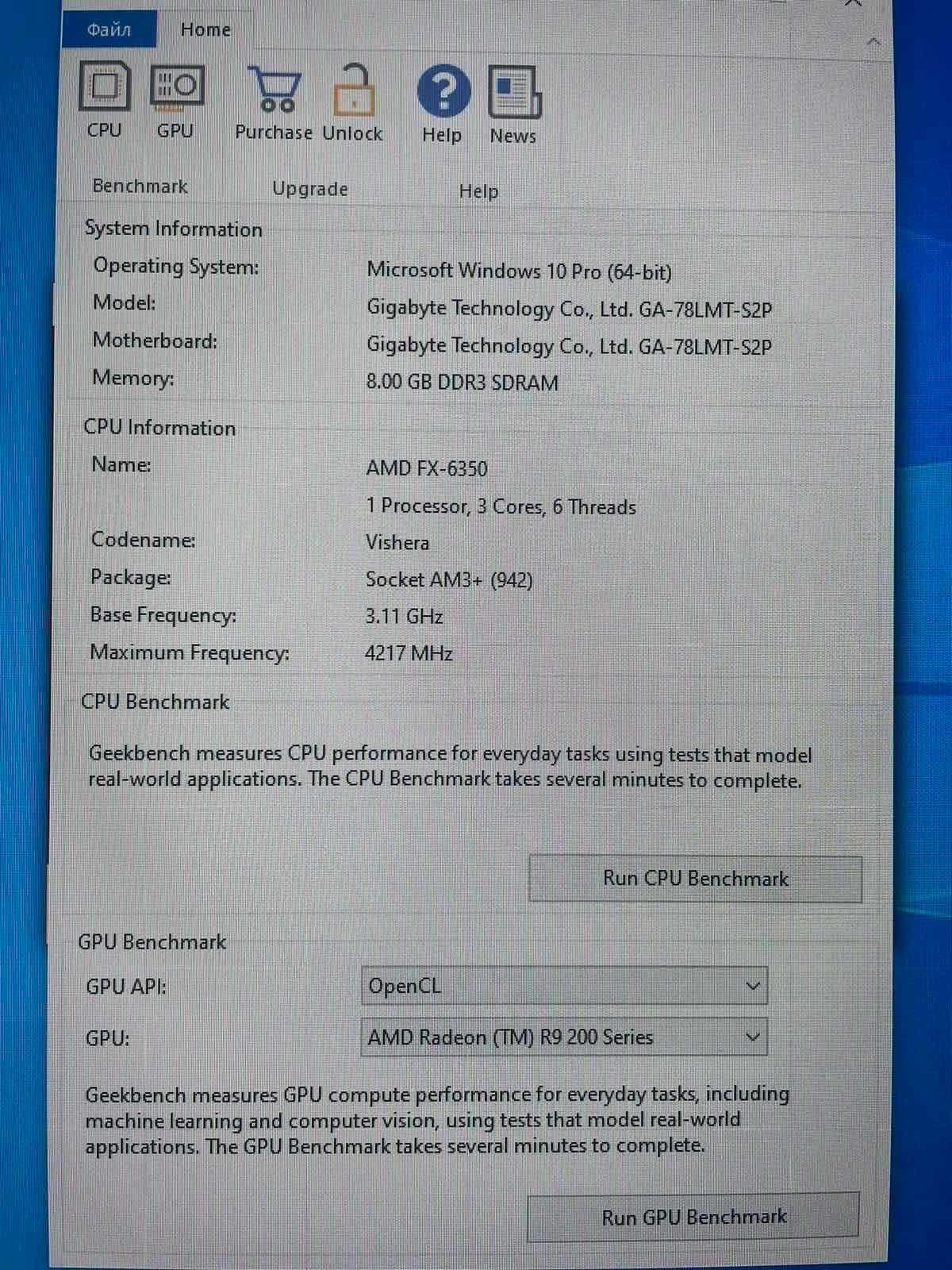952x1270 pixels.
Task: Click the Package: label
Action: point(131,577)
